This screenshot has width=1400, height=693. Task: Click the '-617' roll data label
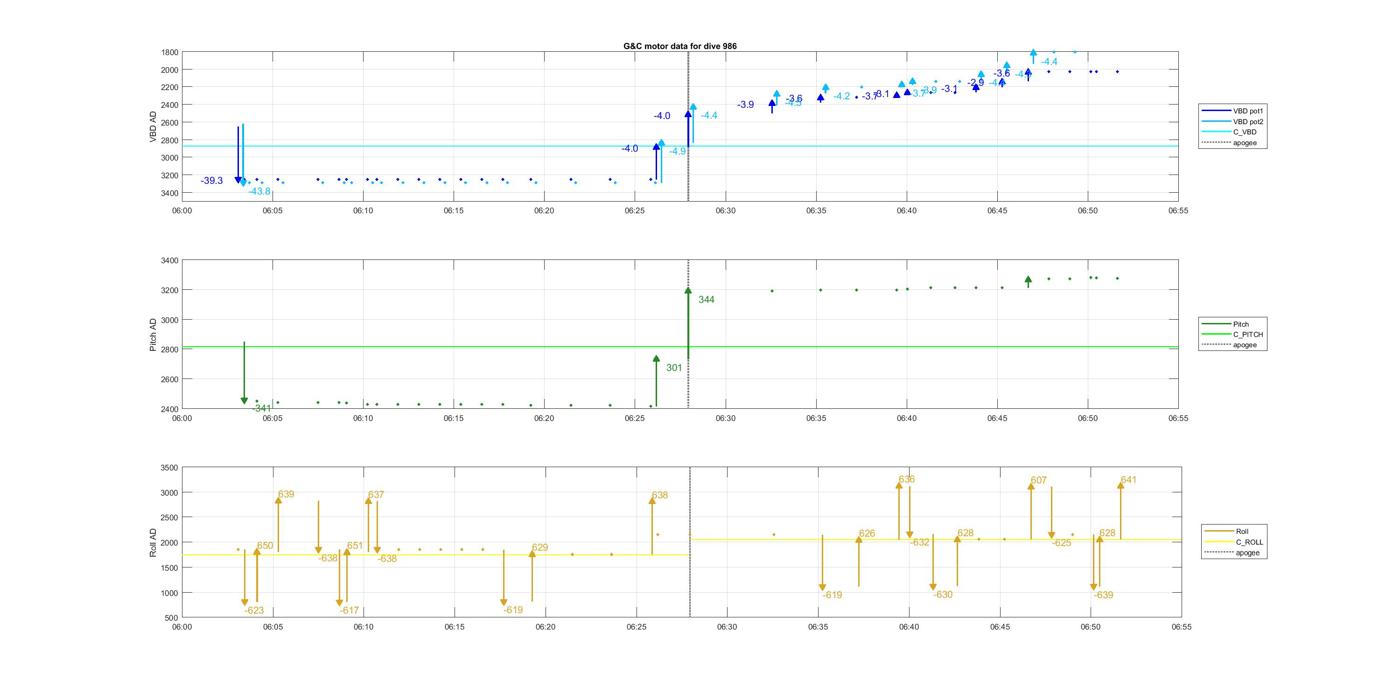pyautogui.click(x=349, y=610)
